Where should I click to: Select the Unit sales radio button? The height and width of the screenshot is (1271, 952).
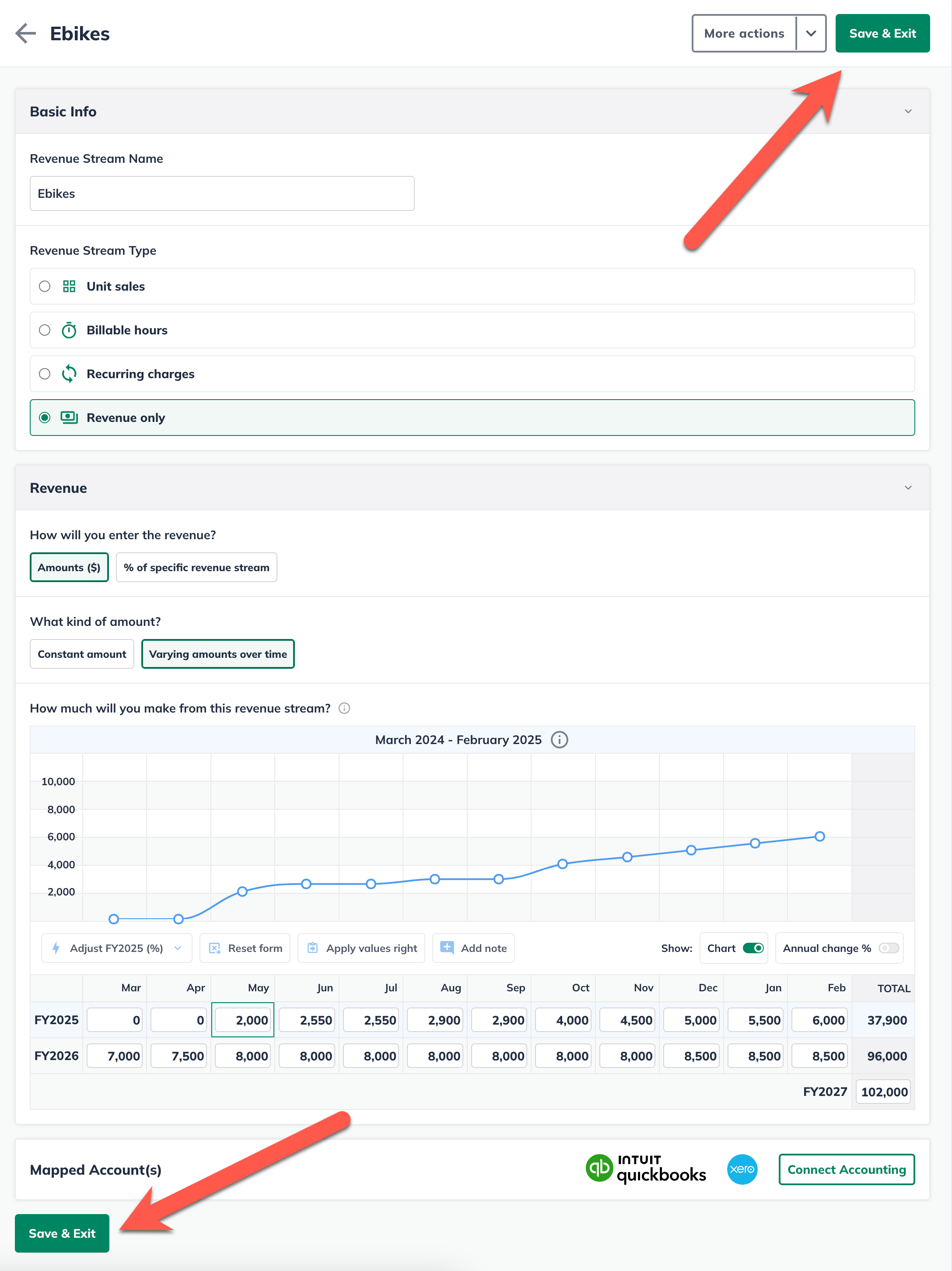pos(45,286)
